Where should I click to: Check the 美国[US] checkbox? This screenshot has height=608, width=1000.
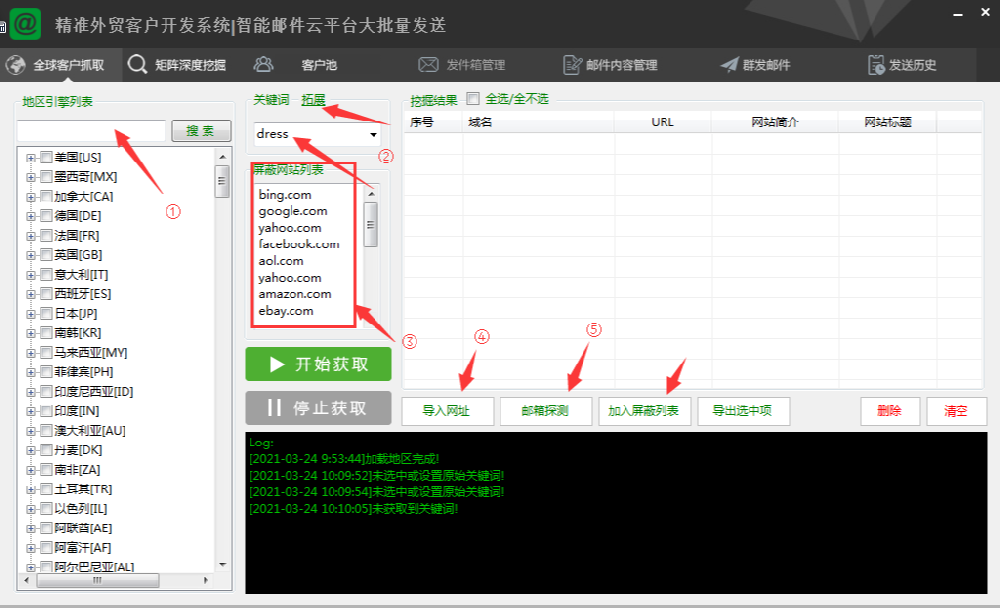(46, 157)
